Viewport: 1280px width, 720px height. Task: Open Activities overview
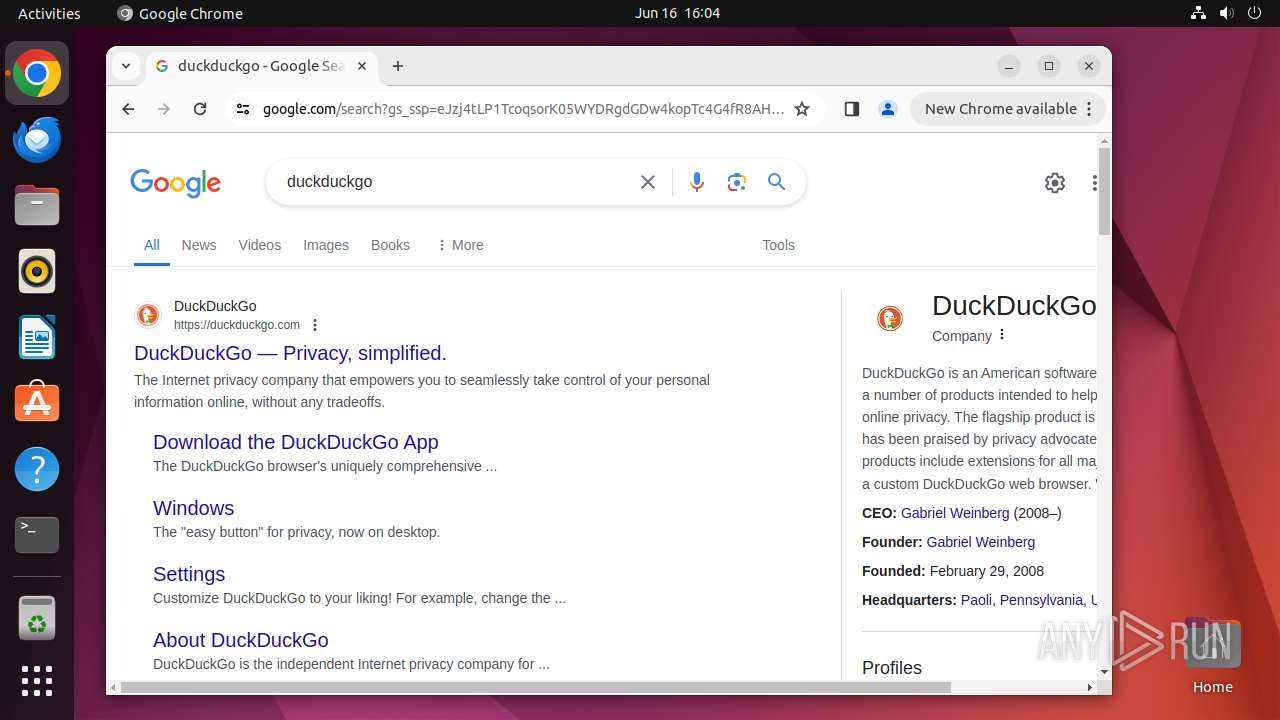(x=49, y=13)
